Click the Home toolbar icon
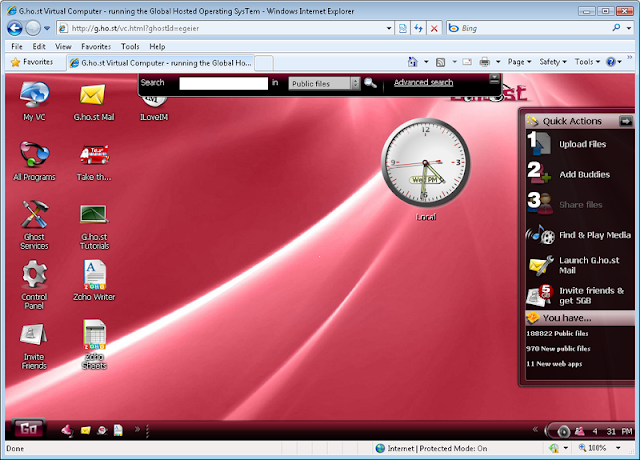 (x=413, y=62)
